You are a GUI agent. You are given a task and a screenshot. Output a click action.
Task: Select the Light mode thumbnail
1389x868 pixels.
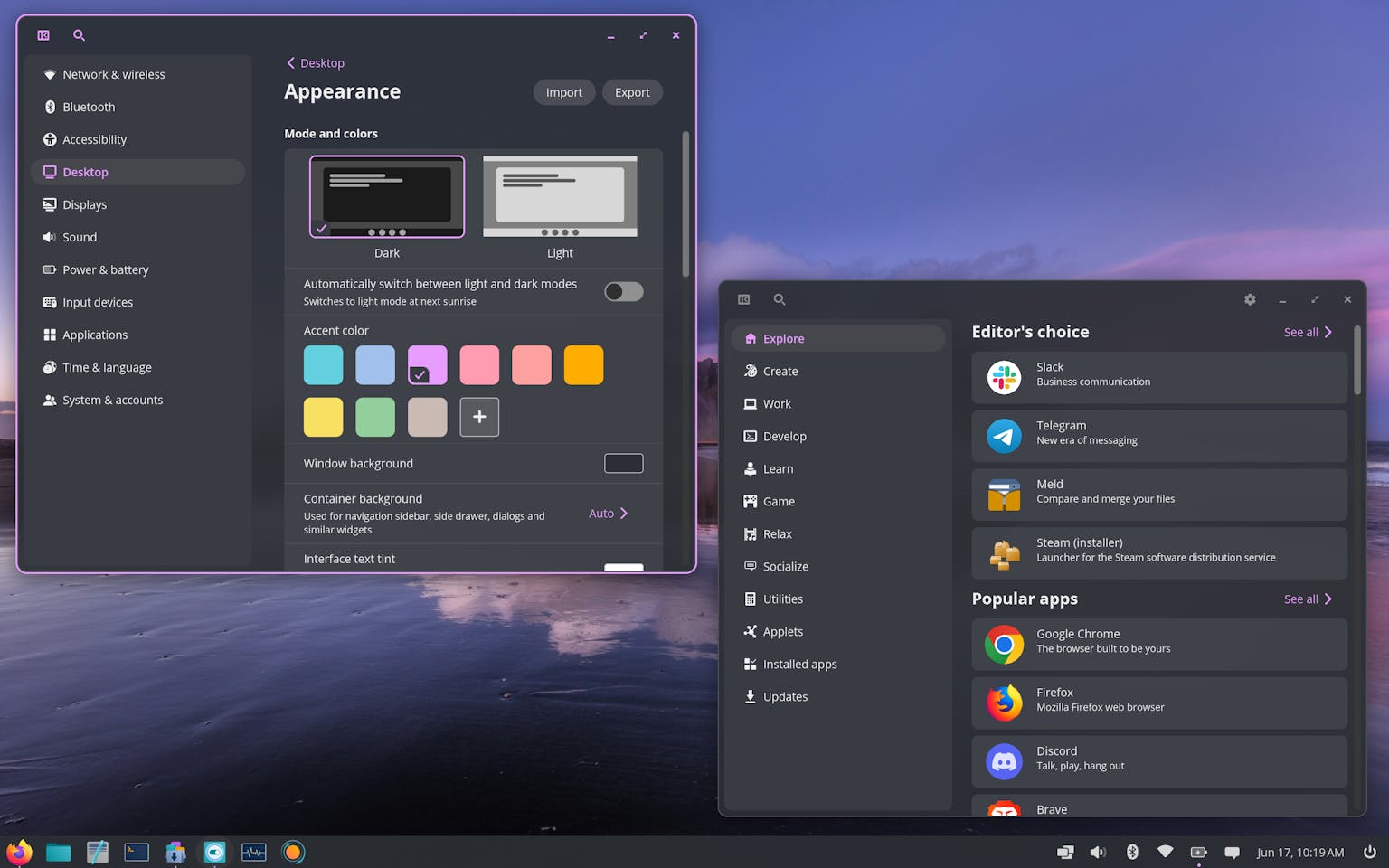coord(560,196)
